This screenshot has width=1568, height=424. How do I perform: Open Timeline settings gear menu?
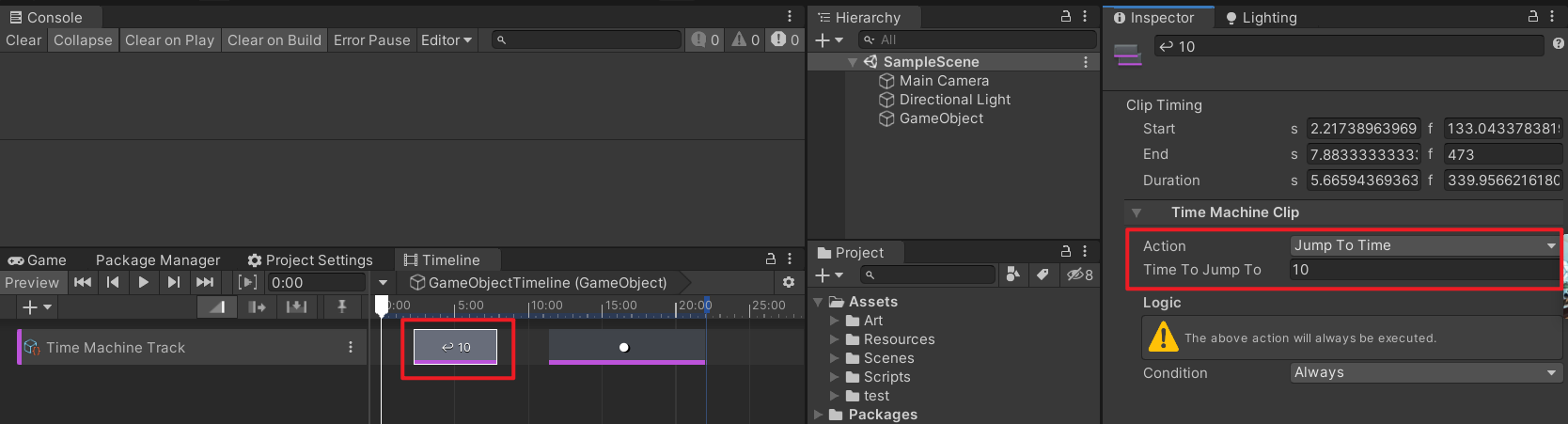point(789,282)
